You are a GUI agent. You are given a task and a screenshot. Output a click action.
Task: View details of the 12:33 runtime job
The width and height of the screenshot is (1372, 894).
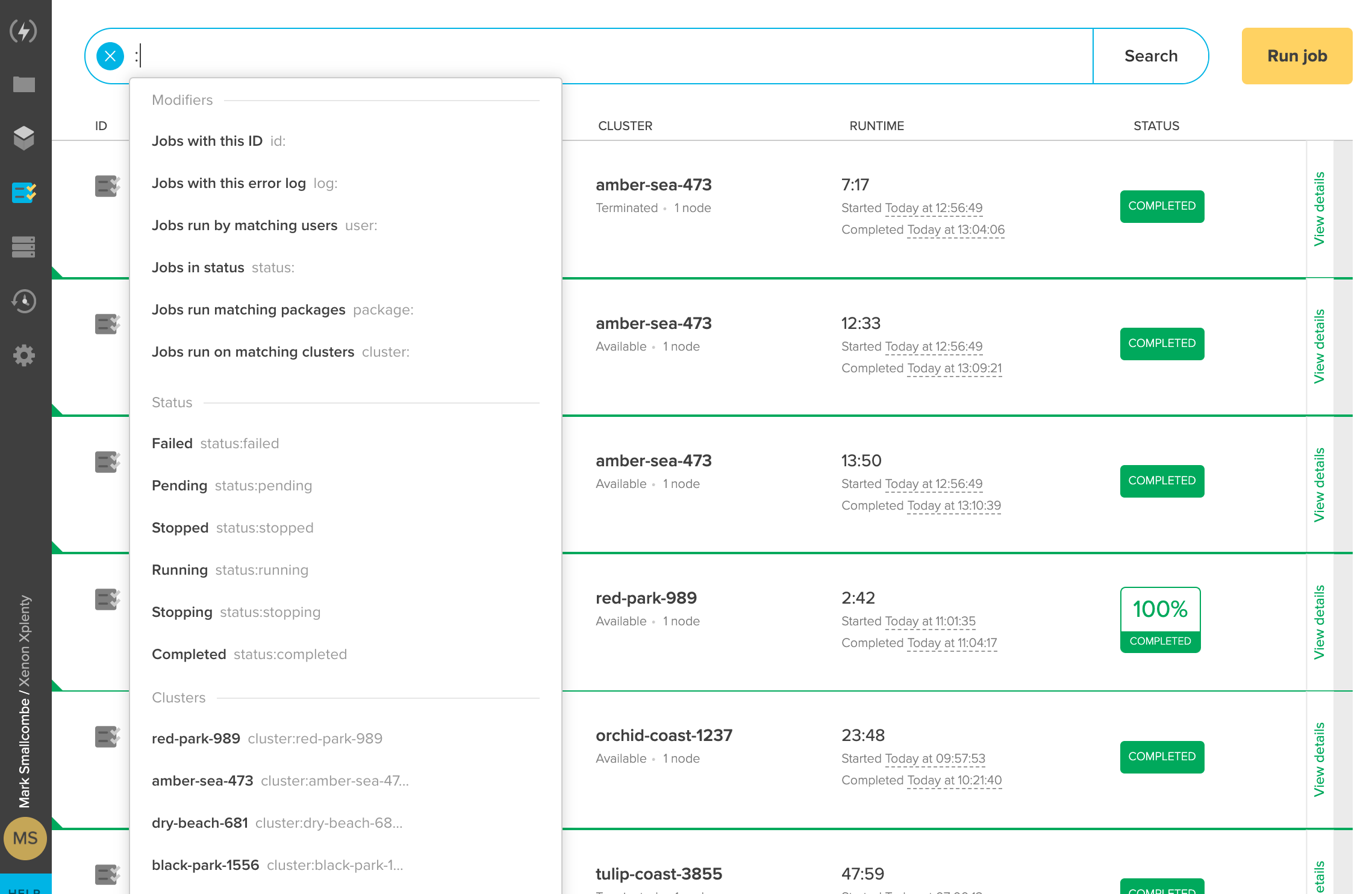pos(1319,346)
